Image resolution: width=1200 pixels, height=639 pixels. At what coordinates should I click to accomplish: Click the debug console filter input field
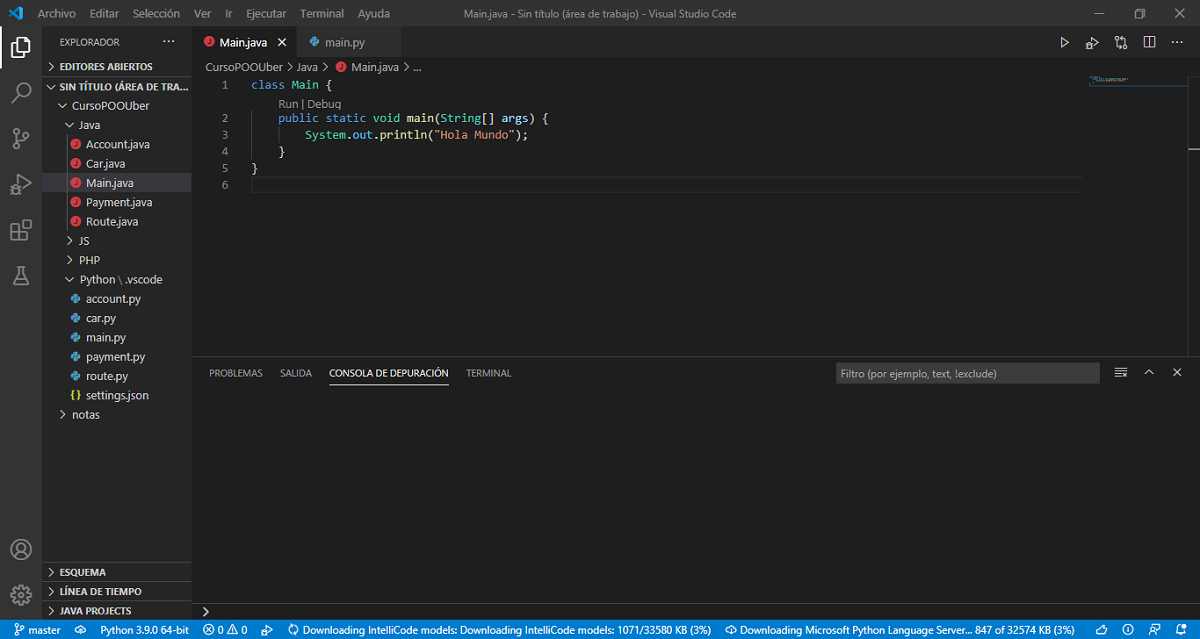click(x=967, y=373)
